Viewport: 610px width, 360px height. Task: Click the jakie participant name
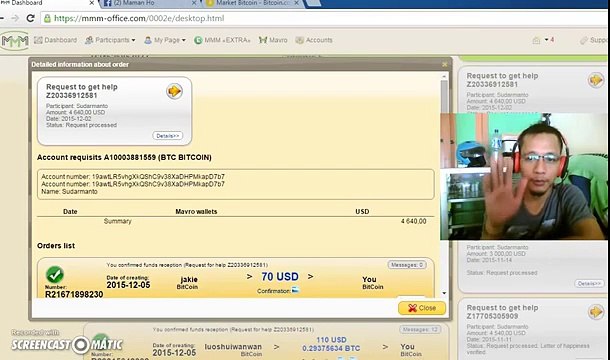tap(189, 279)
